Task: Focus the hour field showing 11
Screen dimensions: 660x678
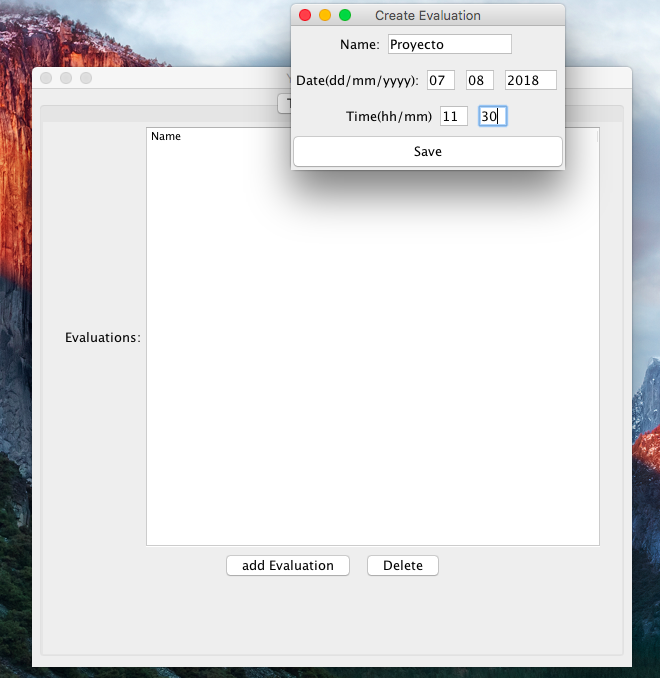Action: tap(453, 116)
